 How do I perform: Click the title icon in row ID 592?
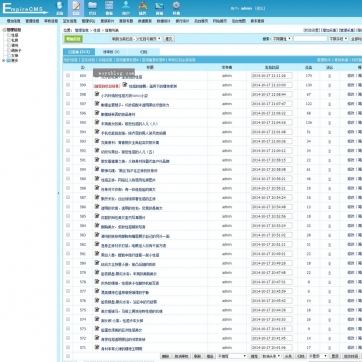tap(97, 151)
